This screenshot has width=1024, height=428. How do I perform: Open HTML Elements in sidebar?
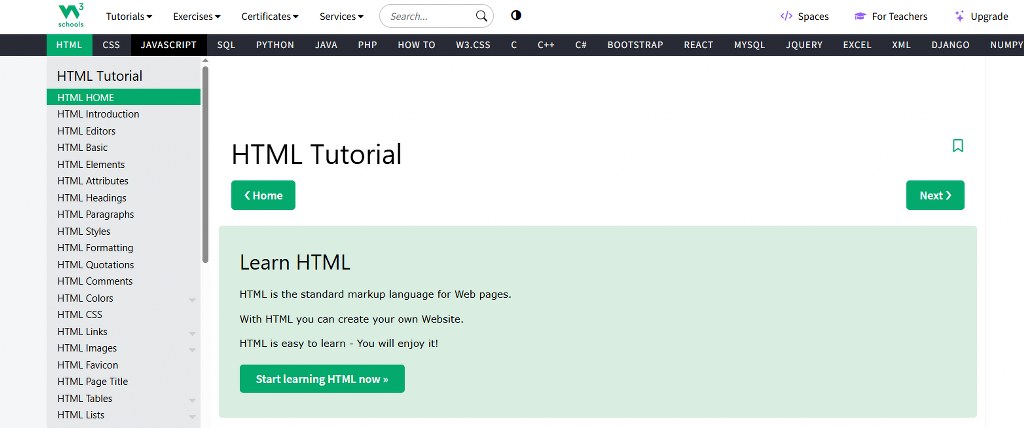pos(123,165)
